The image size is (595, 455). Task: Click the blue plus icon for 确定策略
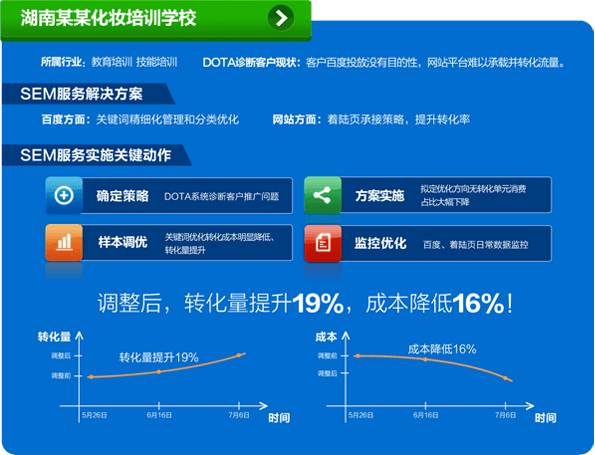coord(64,195)
